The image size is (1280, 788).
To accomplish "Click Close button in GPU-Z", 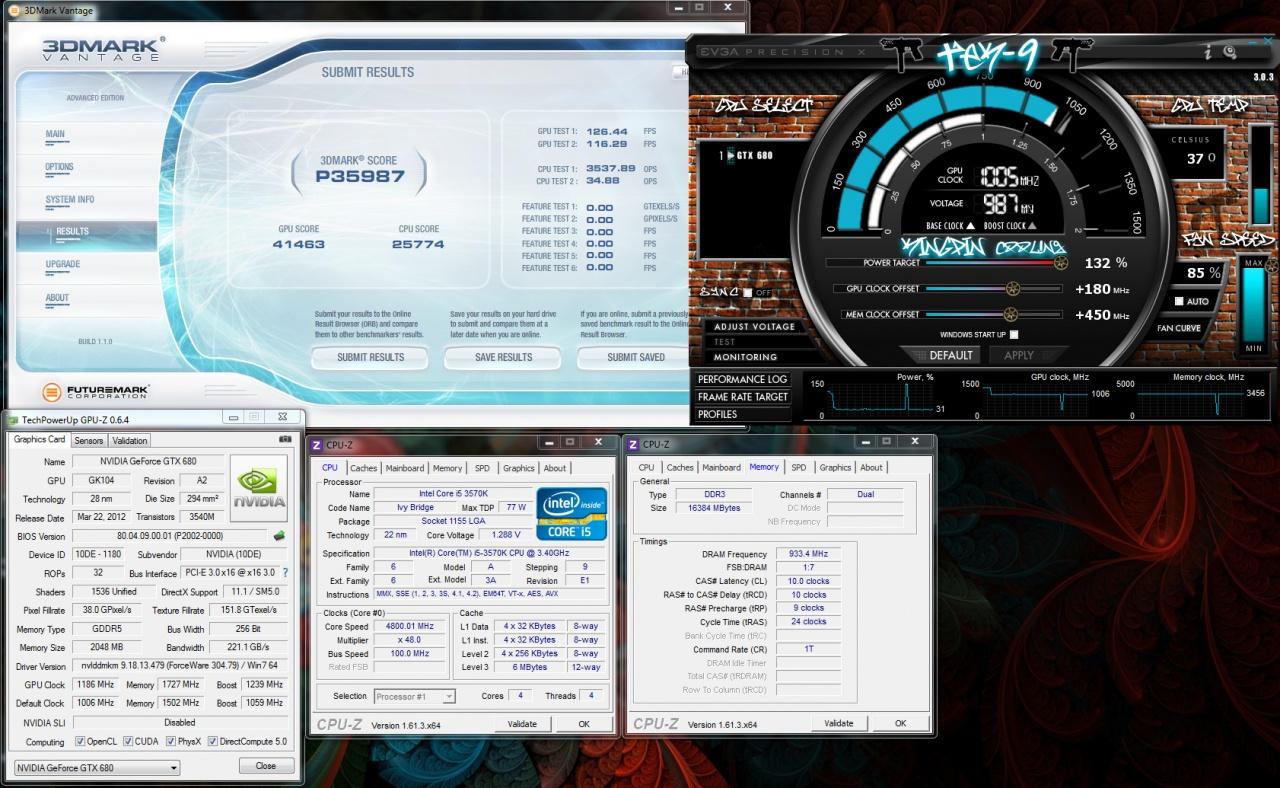I will [265, 766].
